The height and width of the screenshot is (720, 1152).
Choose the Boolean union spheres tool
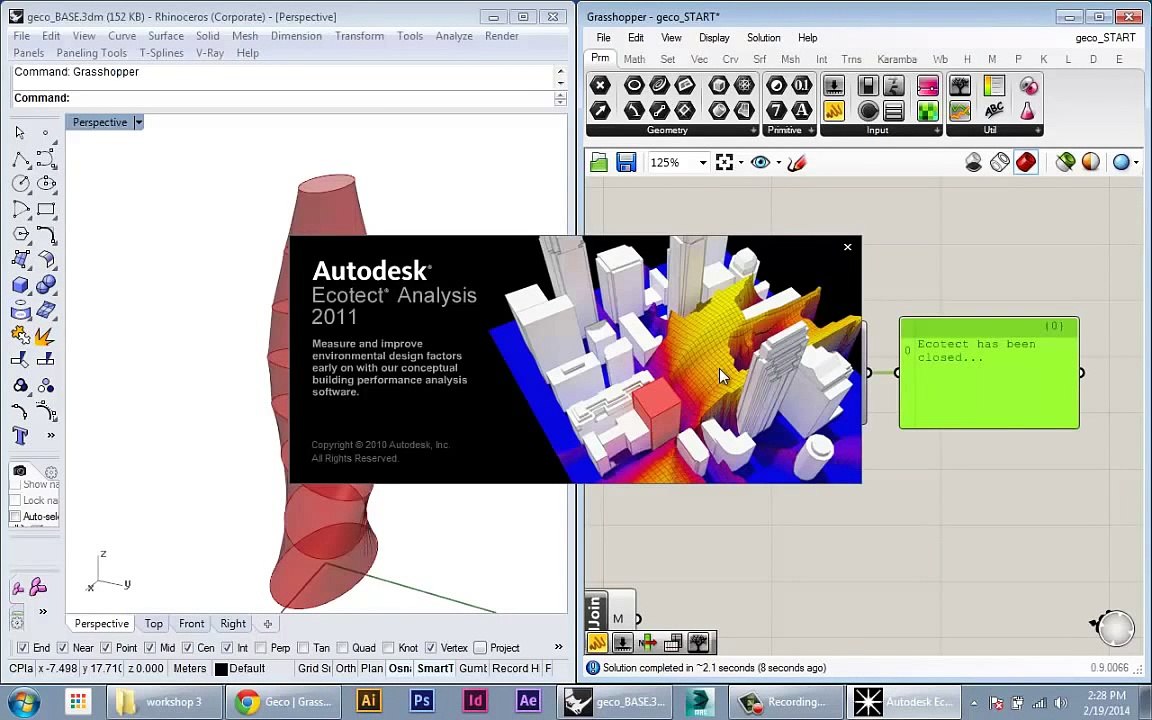point(46,284)
